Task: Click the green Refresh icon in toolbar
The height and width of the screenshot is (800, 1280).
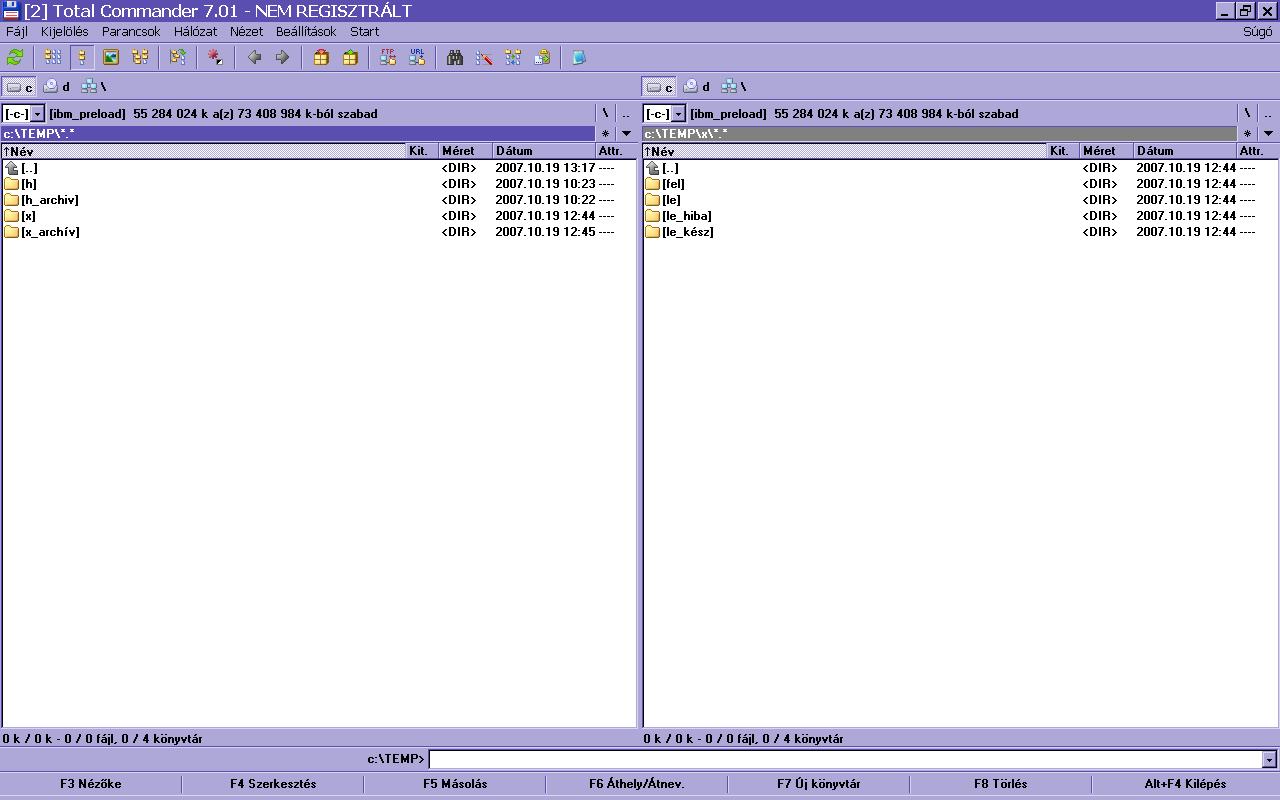Action: coord(15,58)
